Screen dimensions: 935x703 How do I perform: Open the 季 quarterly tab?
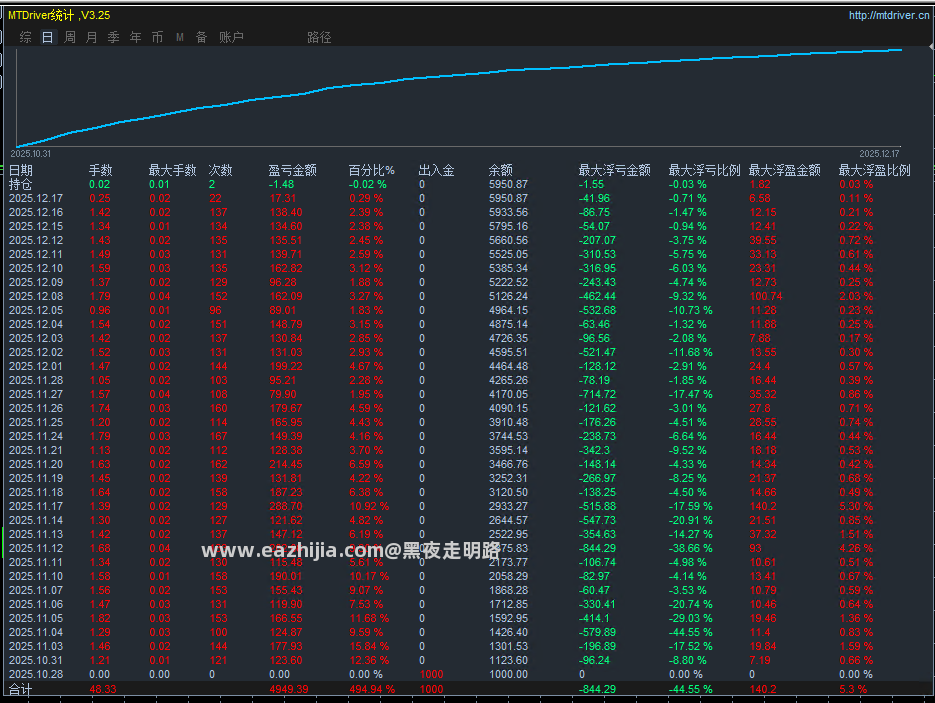[113, 37]
